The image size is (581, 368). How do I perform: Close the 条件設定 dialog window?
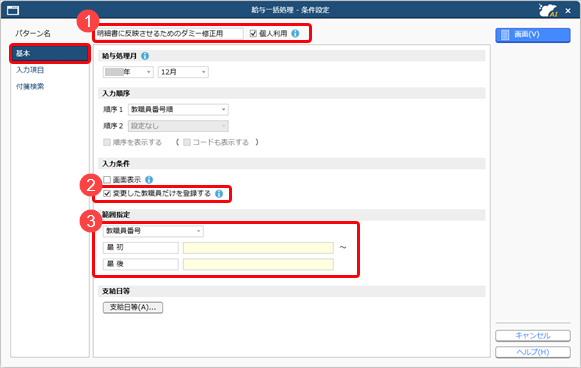tap(568, 11)
